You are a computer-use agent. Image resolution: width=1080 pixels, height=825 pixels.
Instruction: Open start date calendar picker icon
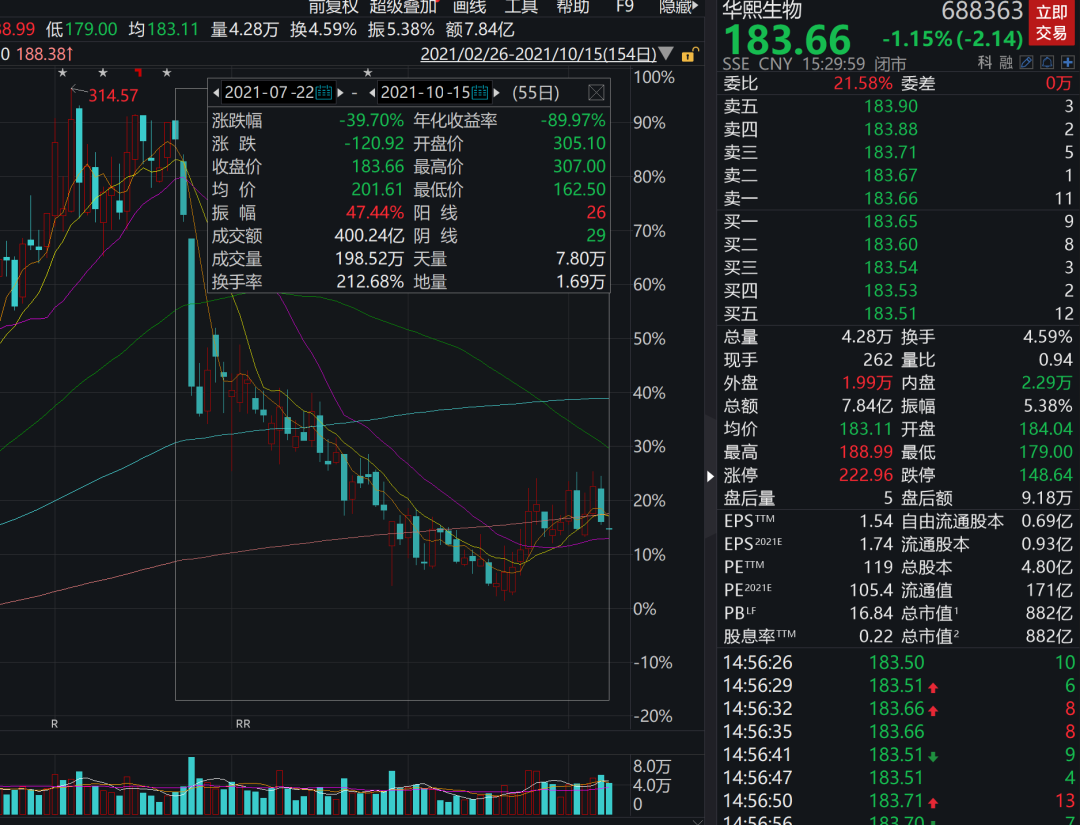tap(324, 93)
